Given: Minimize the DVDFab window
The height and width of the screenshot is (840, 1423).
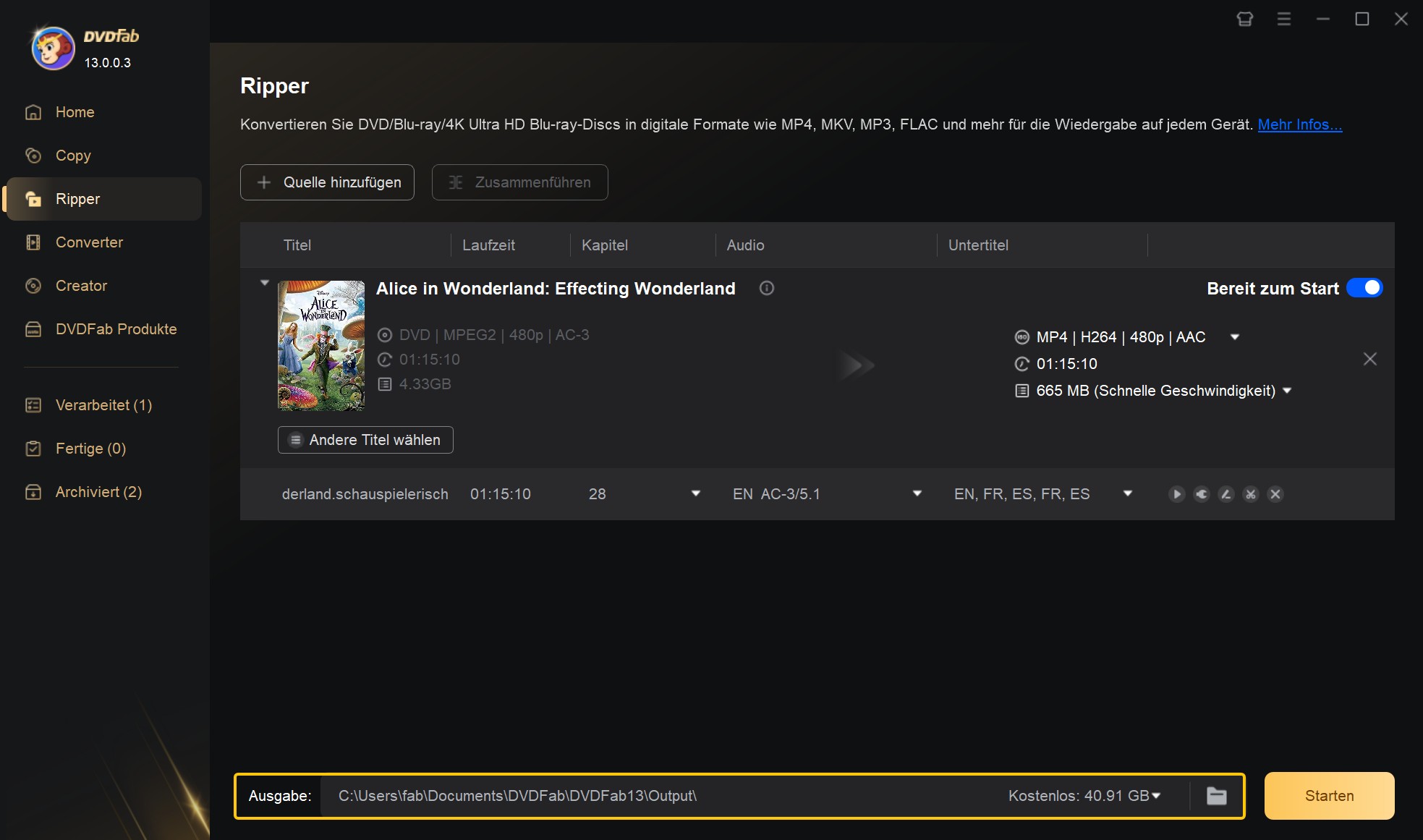Looking at the screenshot, I should click(x=1323, y=20).
